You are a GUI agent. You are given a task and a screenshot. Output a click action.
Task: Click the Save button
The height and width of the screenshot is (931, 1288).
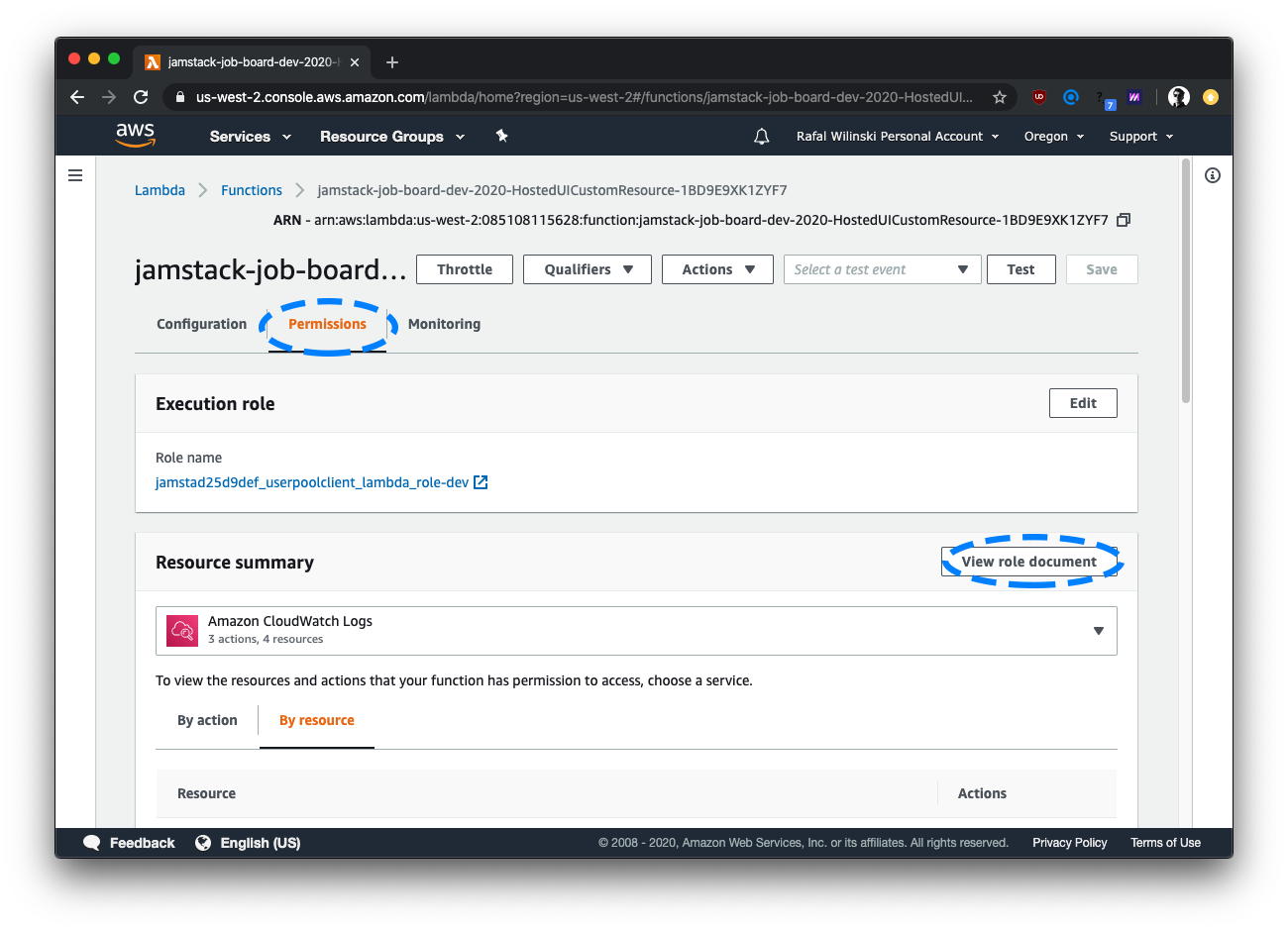coord(1102,269)
